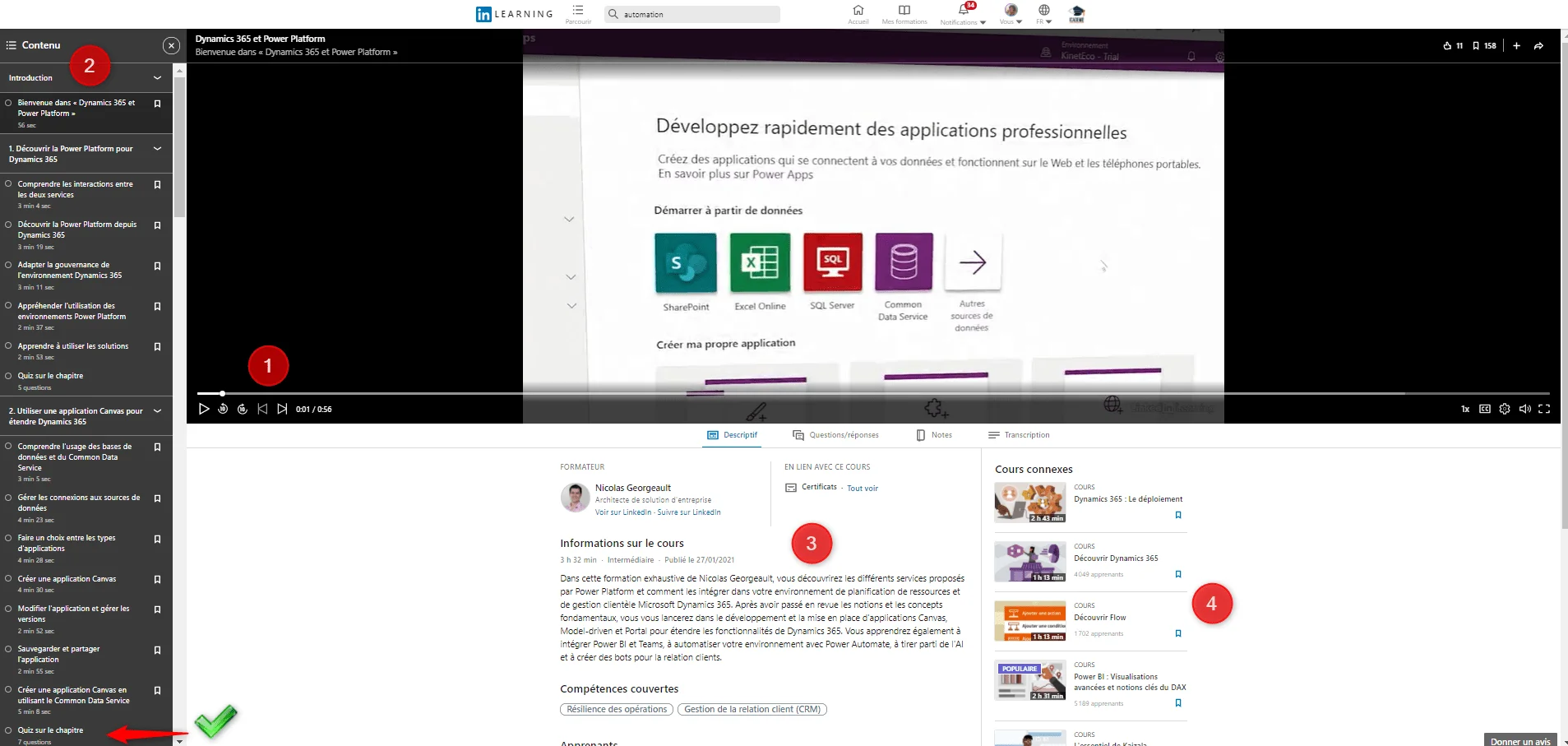Image resolution: width=1568 pixels, height=746 pixels.
Task: Open the Découvrir Flow related course
Action: (1099, 618)
